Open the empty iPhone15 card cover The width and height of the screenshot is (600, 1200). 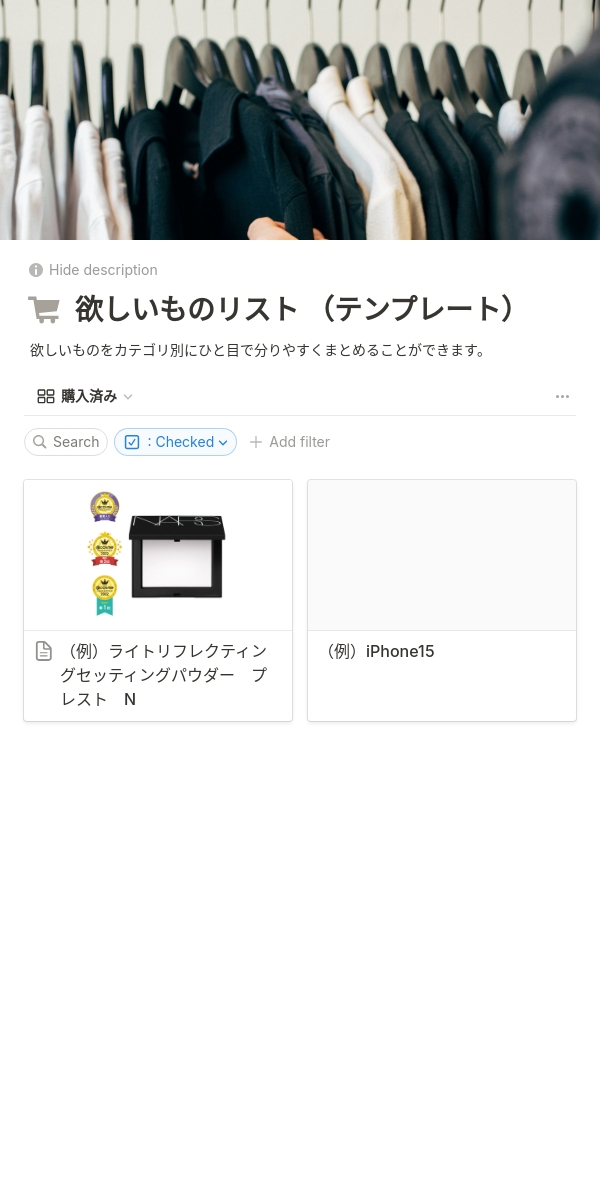click(x=442, y=555)
